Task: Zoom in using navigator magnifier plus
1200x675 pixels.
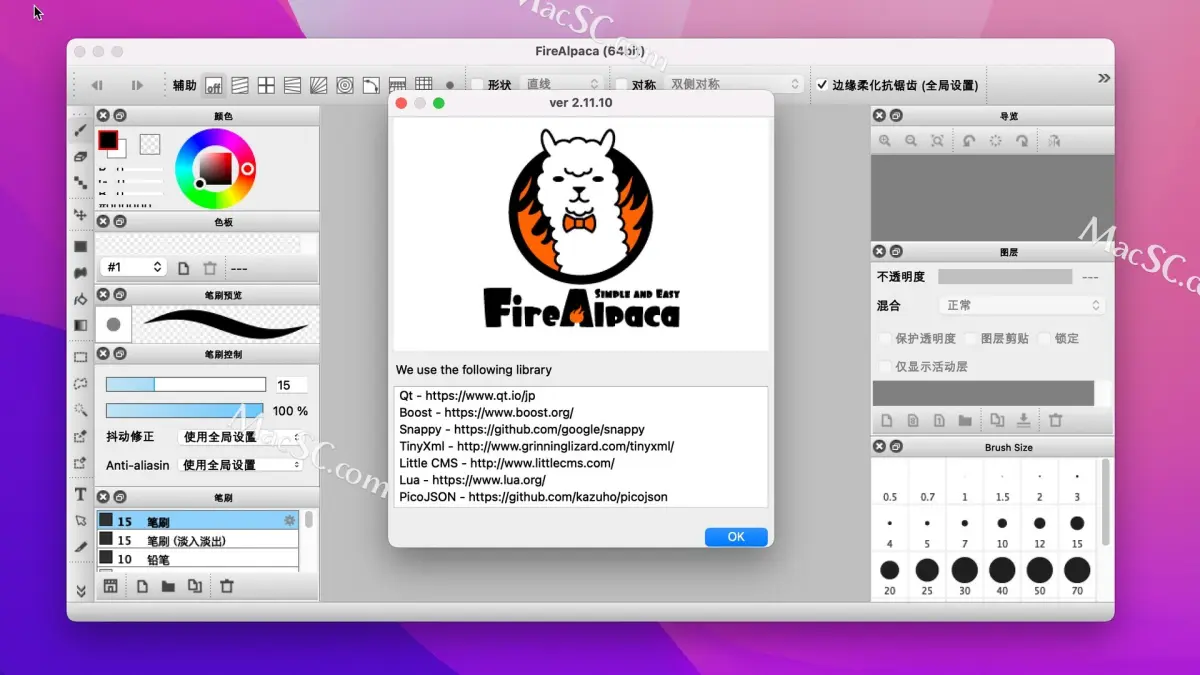Action: point(885,141)
